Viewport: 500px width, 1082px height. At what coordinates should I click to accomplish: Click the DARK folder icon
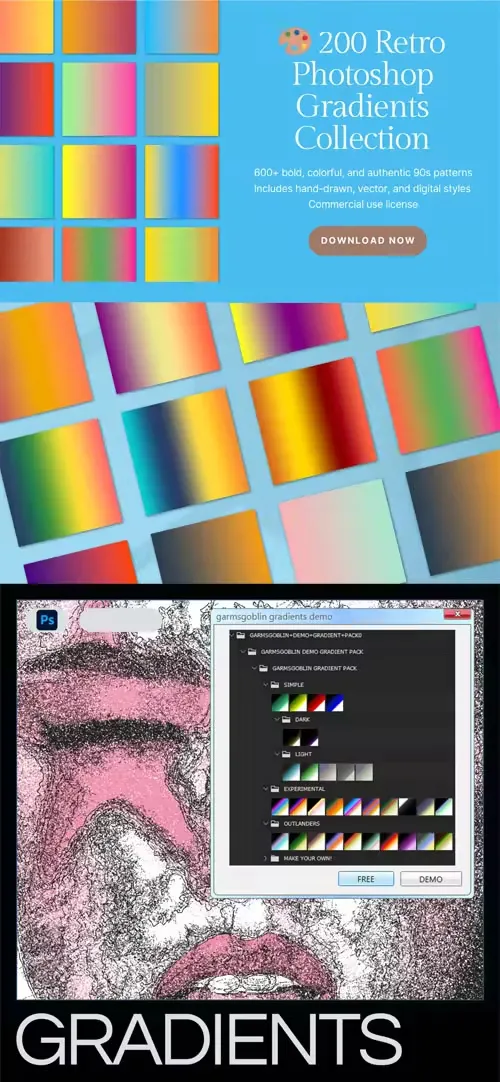(286, 719)
